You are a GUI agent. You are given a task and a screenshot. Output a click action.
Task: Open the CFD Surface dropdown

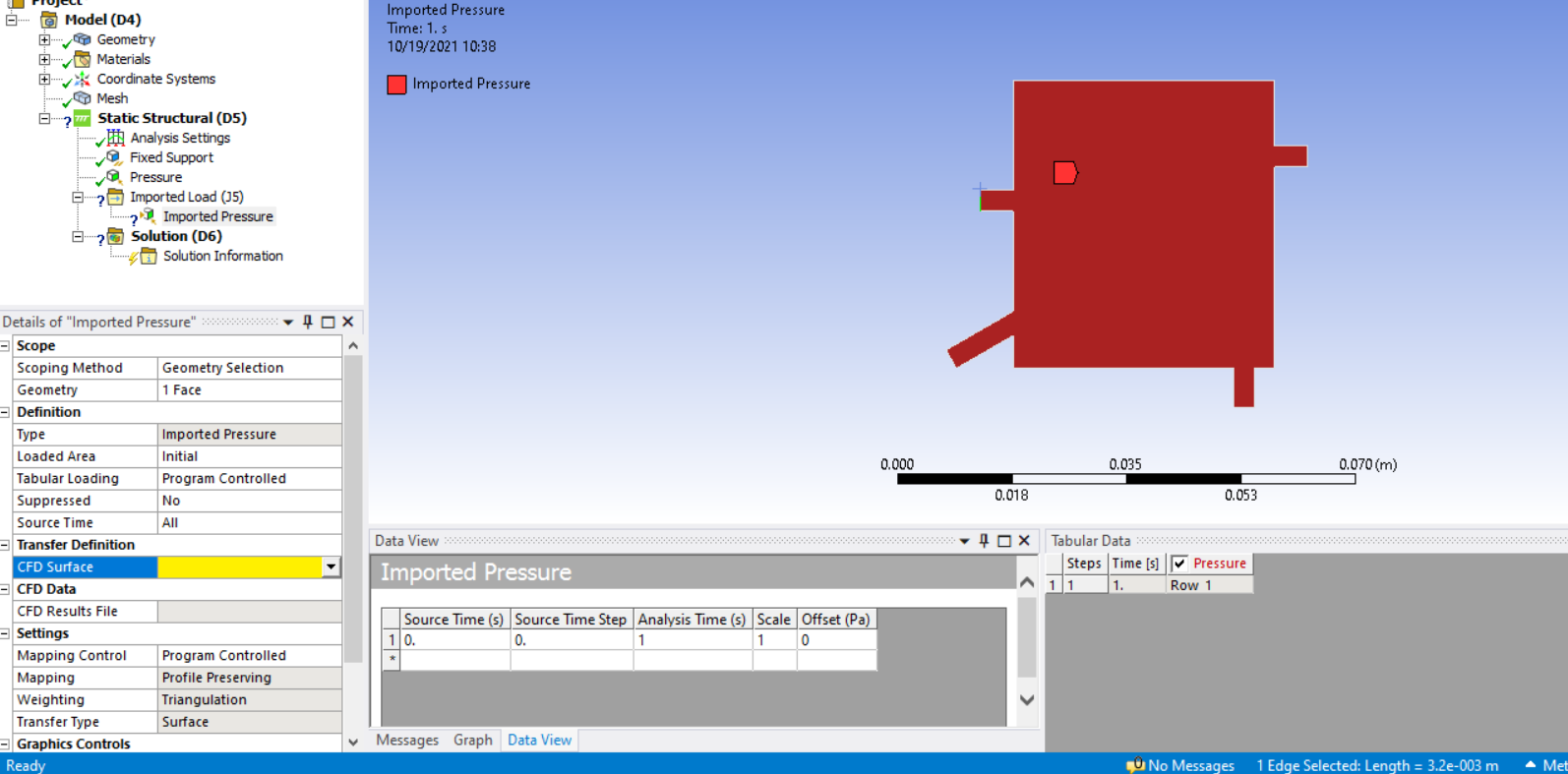coord(332,566)
